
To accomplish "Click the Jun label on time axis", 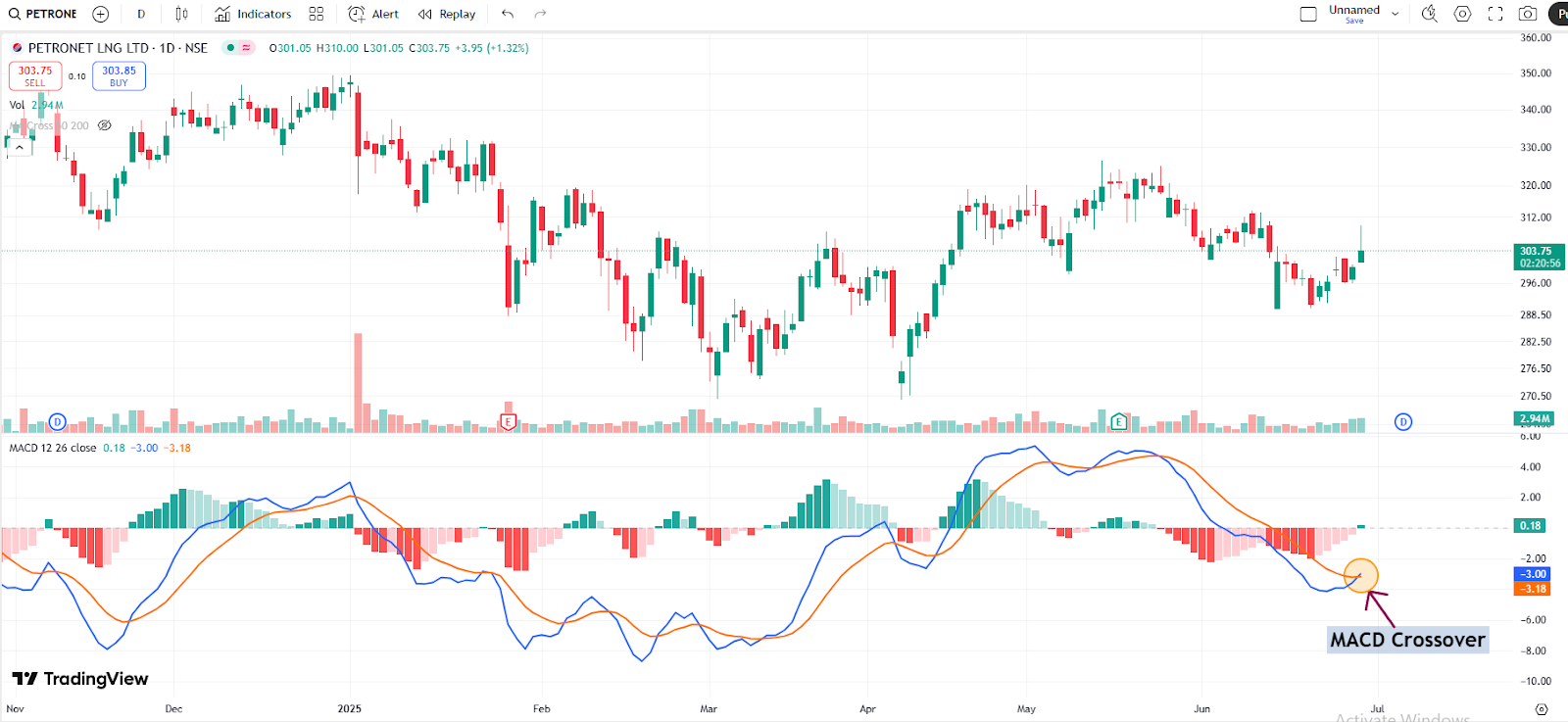I will click(1201, 709).
